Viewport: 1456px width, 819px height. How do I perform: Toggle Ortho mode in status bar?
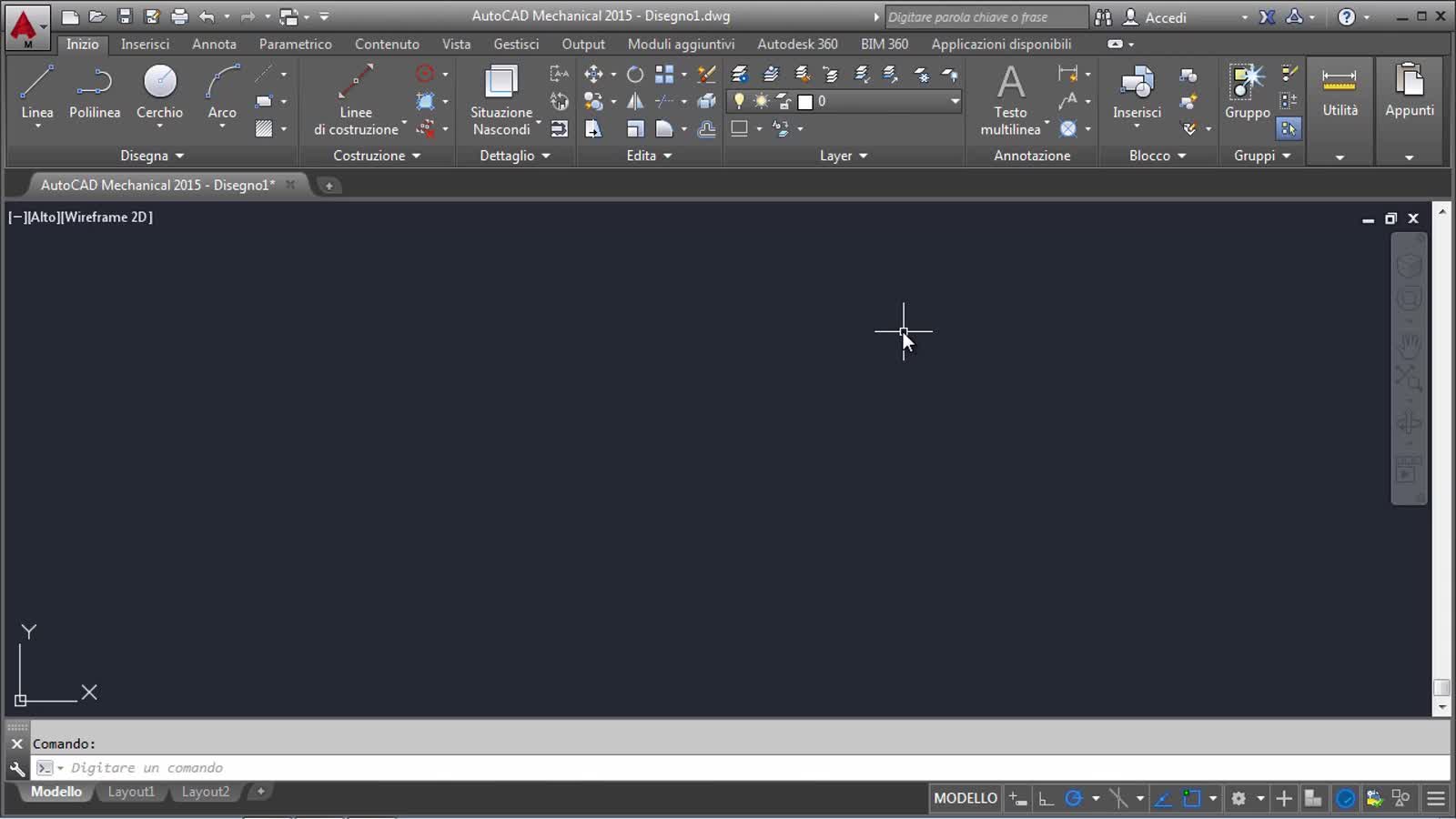(x=1046, y=799)
